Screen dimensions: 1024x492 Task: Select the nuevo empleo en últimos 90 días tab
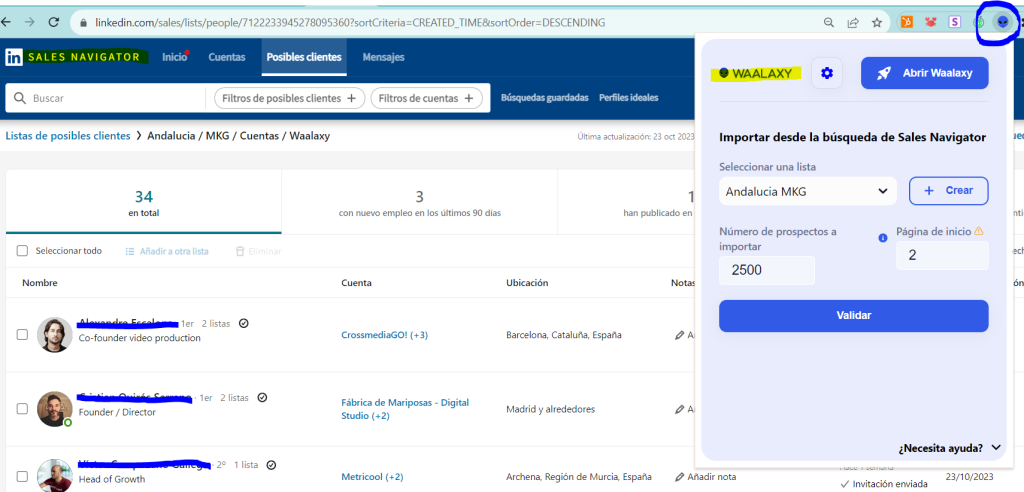point(419,202)
